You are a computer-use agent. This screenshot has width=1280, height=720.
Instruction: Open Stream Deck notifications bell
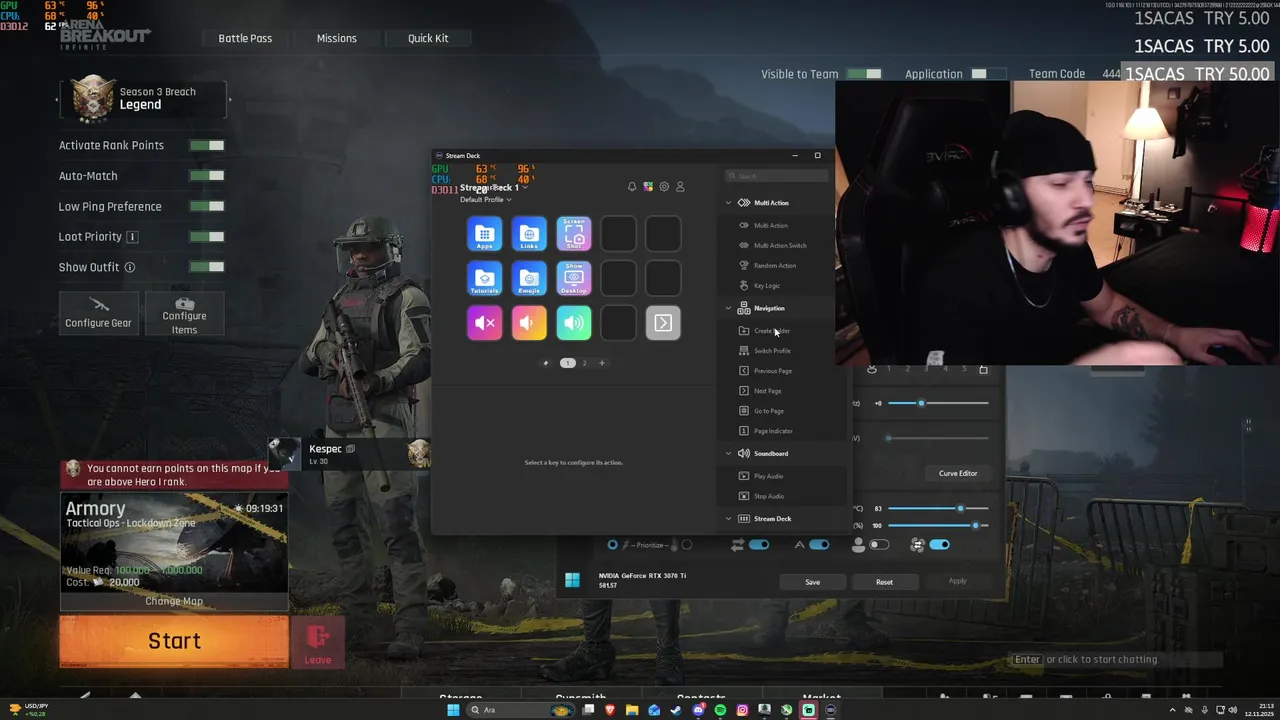632,187
